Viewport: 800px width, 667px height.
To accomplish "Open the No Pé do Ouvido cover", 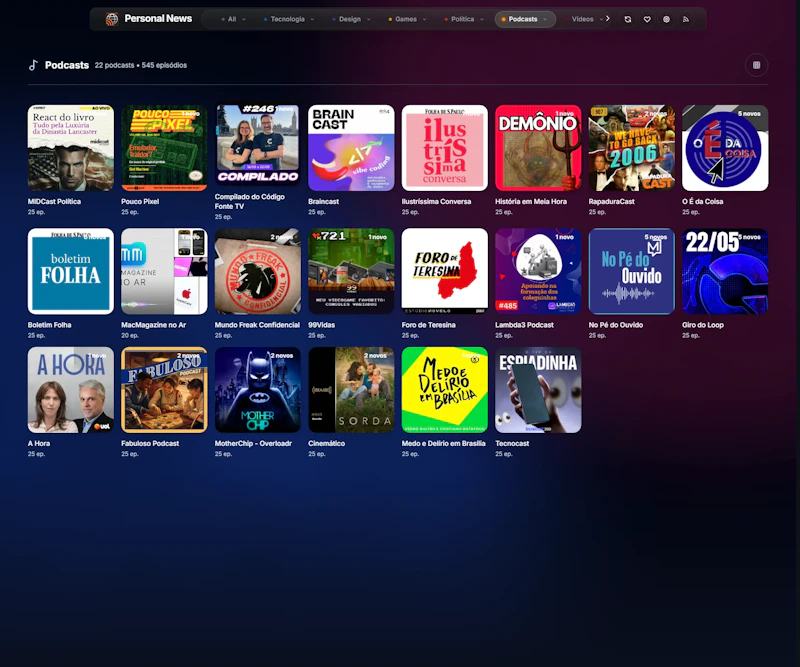I will click(632, 271).
